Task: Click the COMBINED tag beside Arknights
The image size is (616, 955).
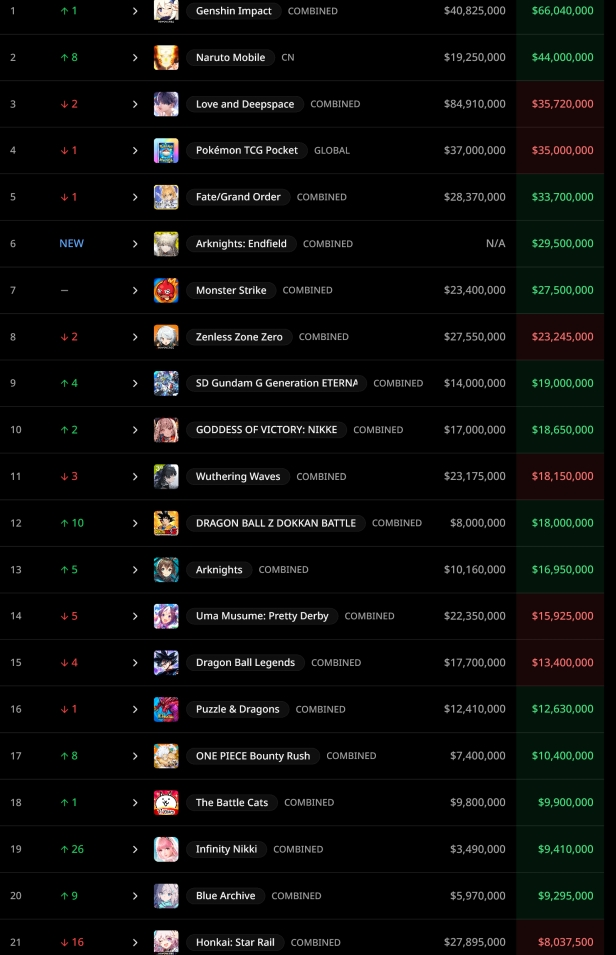Action: [283, 569]
